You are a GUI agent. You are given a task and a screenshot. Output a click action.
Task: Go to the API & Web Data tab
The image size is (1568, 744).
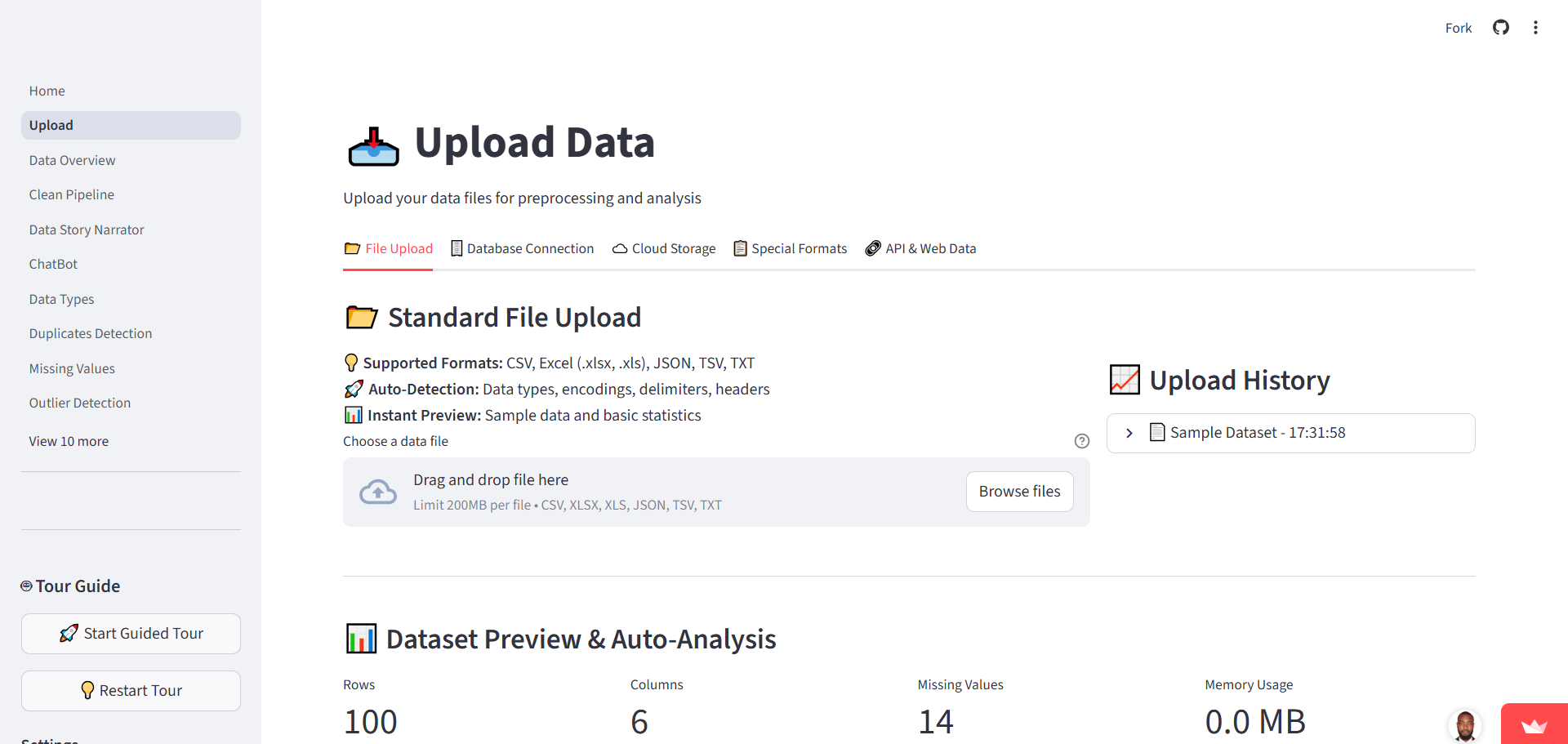[x=921, y=248]
